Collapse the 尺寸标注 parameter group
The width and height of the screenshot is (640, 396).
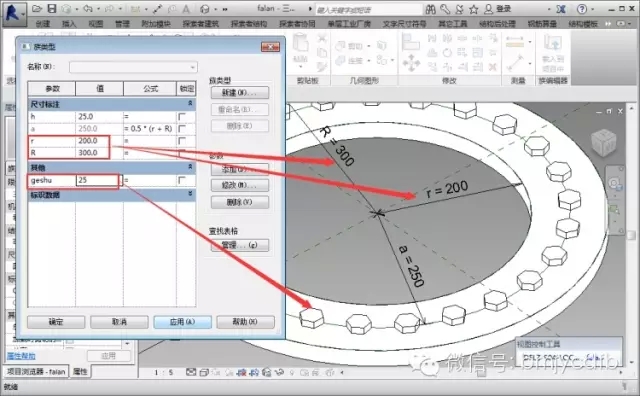click(x=190, y=104)
